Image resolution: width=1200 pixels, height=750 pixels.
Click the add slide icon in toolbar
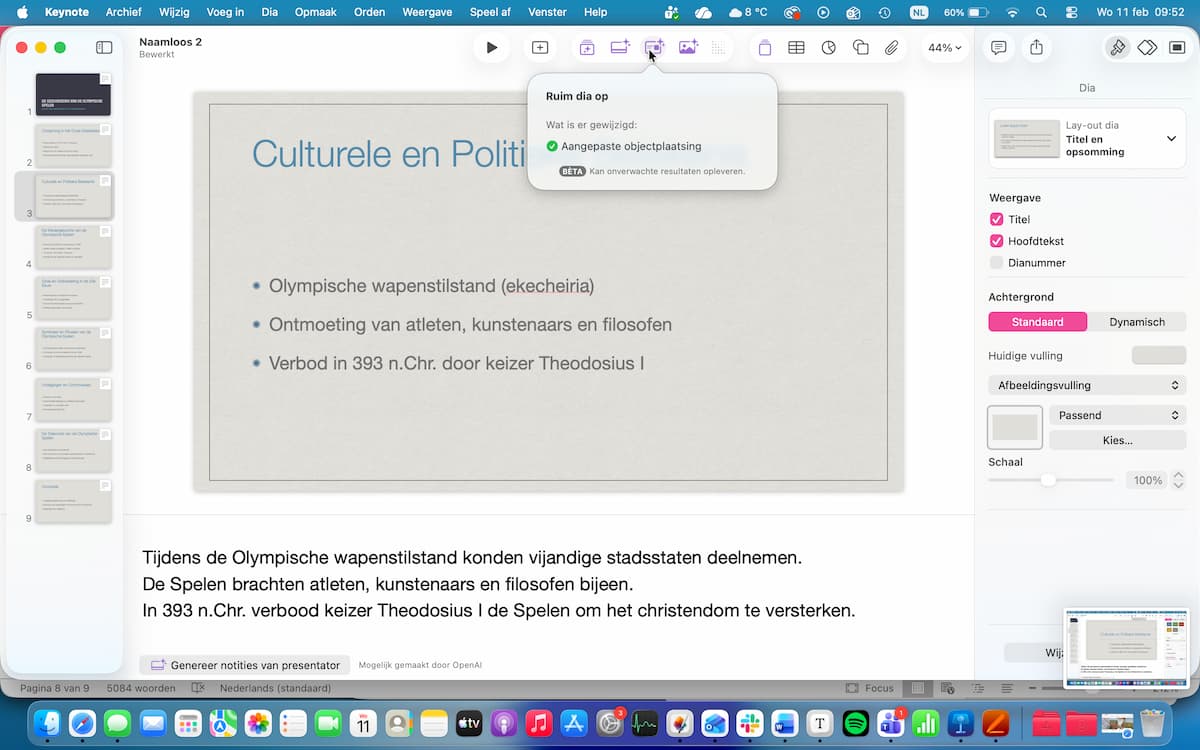[540, 47]
